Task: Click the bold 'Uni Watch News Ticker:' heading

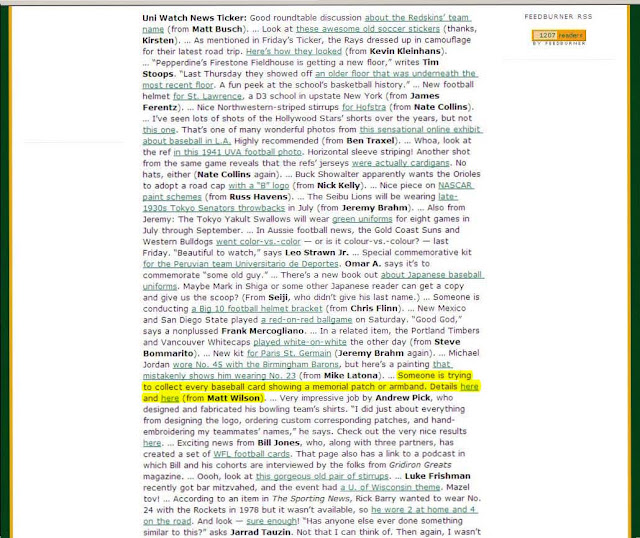Action: pos(194,18)
